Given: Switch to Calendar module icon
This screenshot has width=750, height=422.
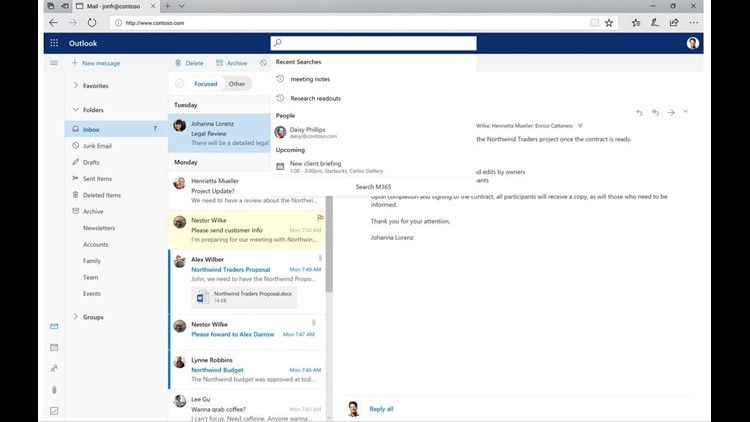Looking at the screenshot, I should pos(54,347).
